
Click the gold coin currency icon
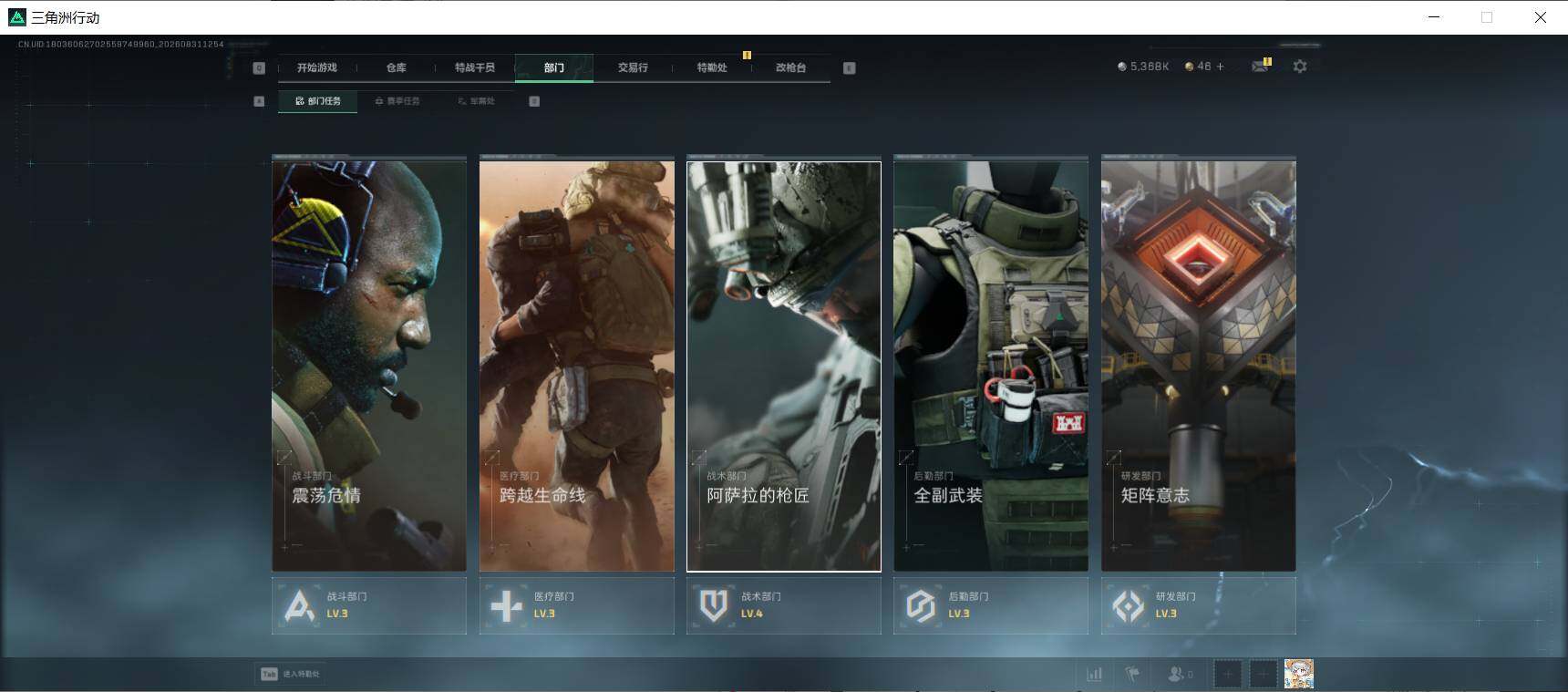1189,67
